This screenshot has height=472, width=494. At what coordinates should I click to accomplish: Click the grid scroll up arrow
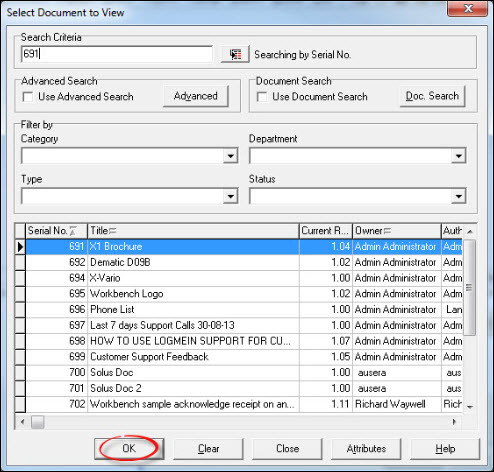pyautogui.click(x=470, y=231)
